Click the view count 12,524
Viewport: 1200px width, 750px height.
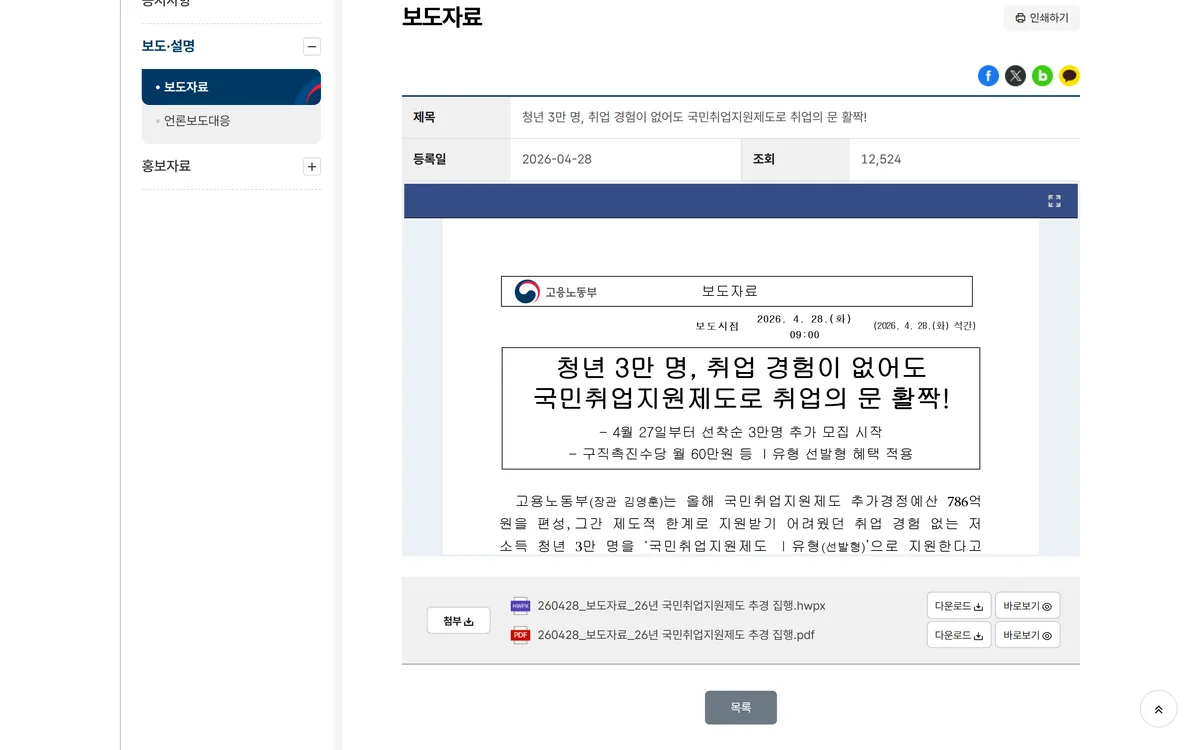881,159
